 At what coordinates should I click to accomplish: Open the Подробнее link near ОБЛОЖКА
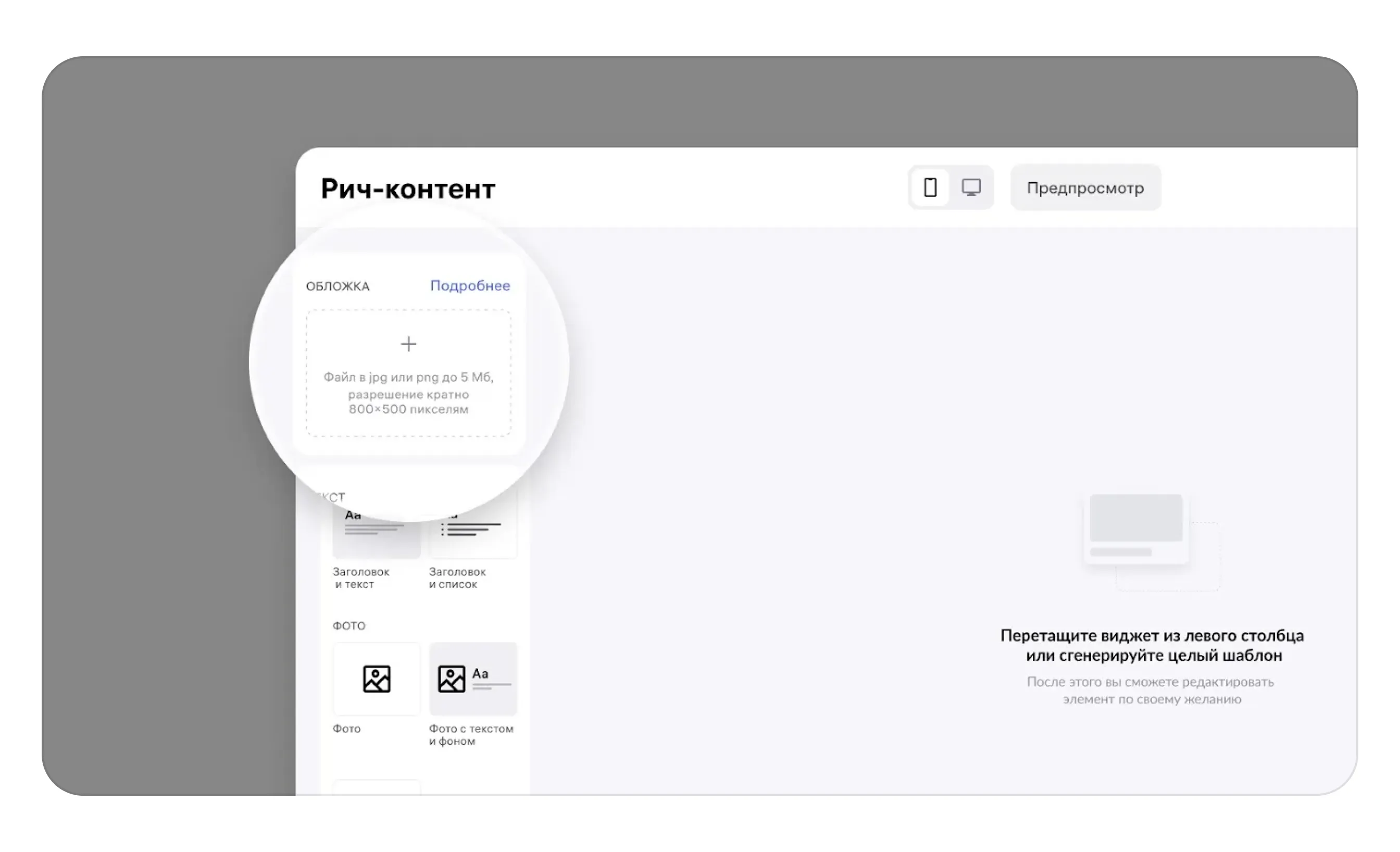[x=469, y=286]
